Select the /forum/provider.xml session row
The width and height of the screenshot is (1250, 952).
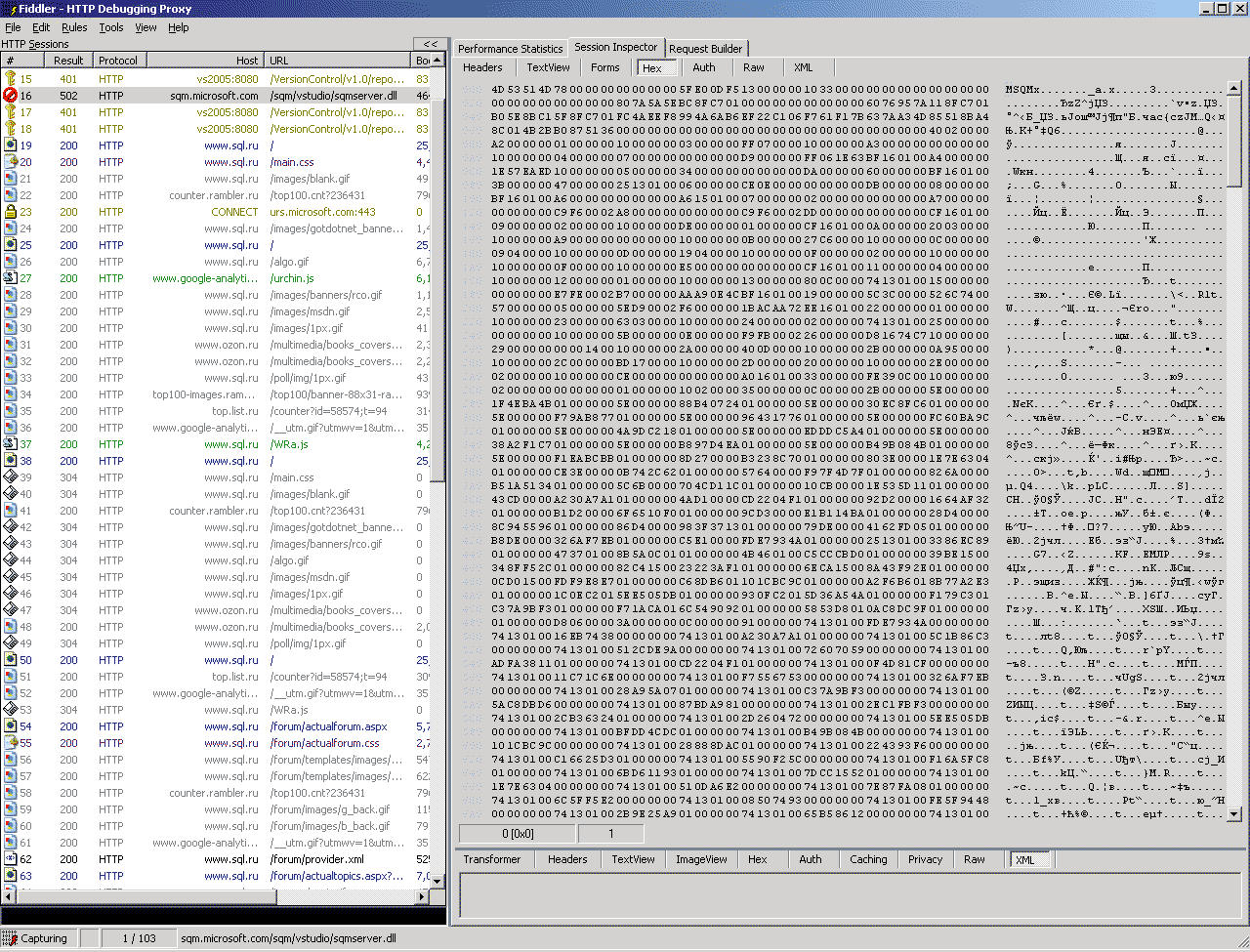click(215, 859)
